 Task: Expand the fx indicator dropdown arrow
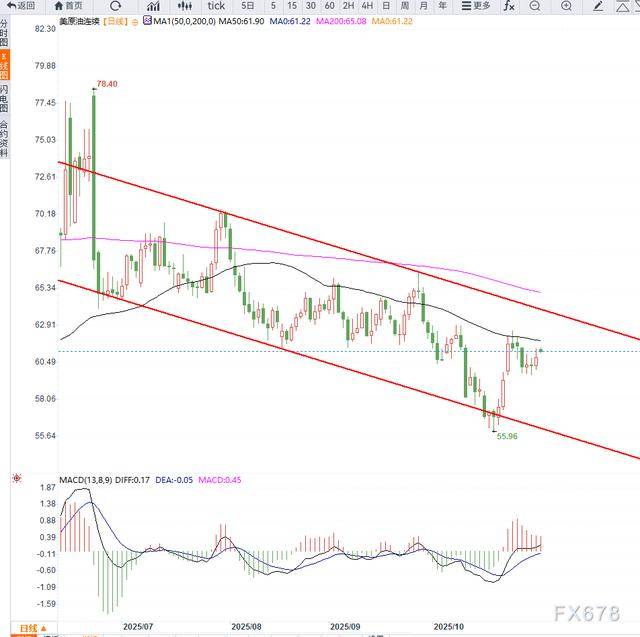point(522,7)
